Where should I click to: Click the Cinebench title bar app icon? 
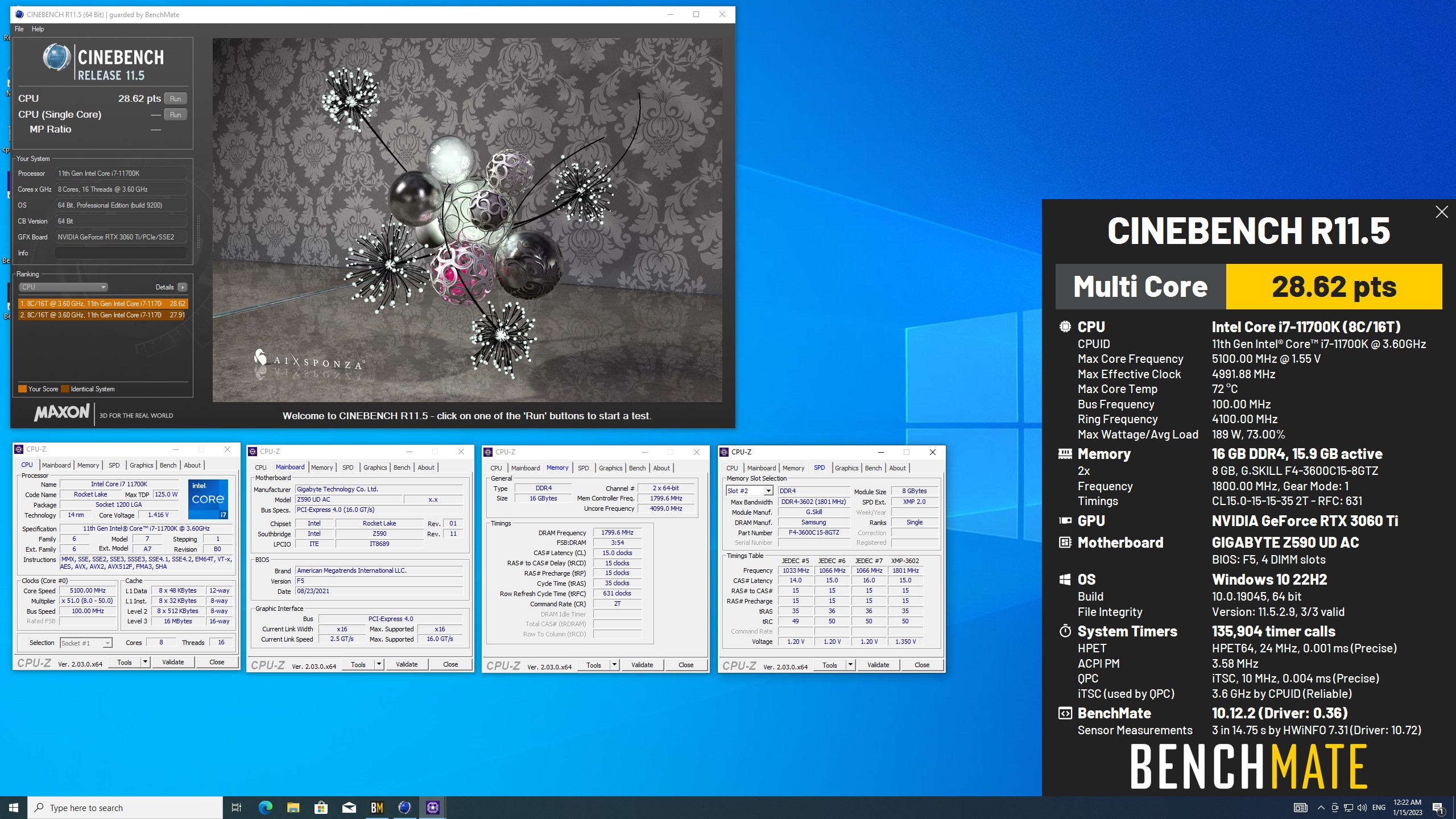pyautogui.click(x=19, y=14)
